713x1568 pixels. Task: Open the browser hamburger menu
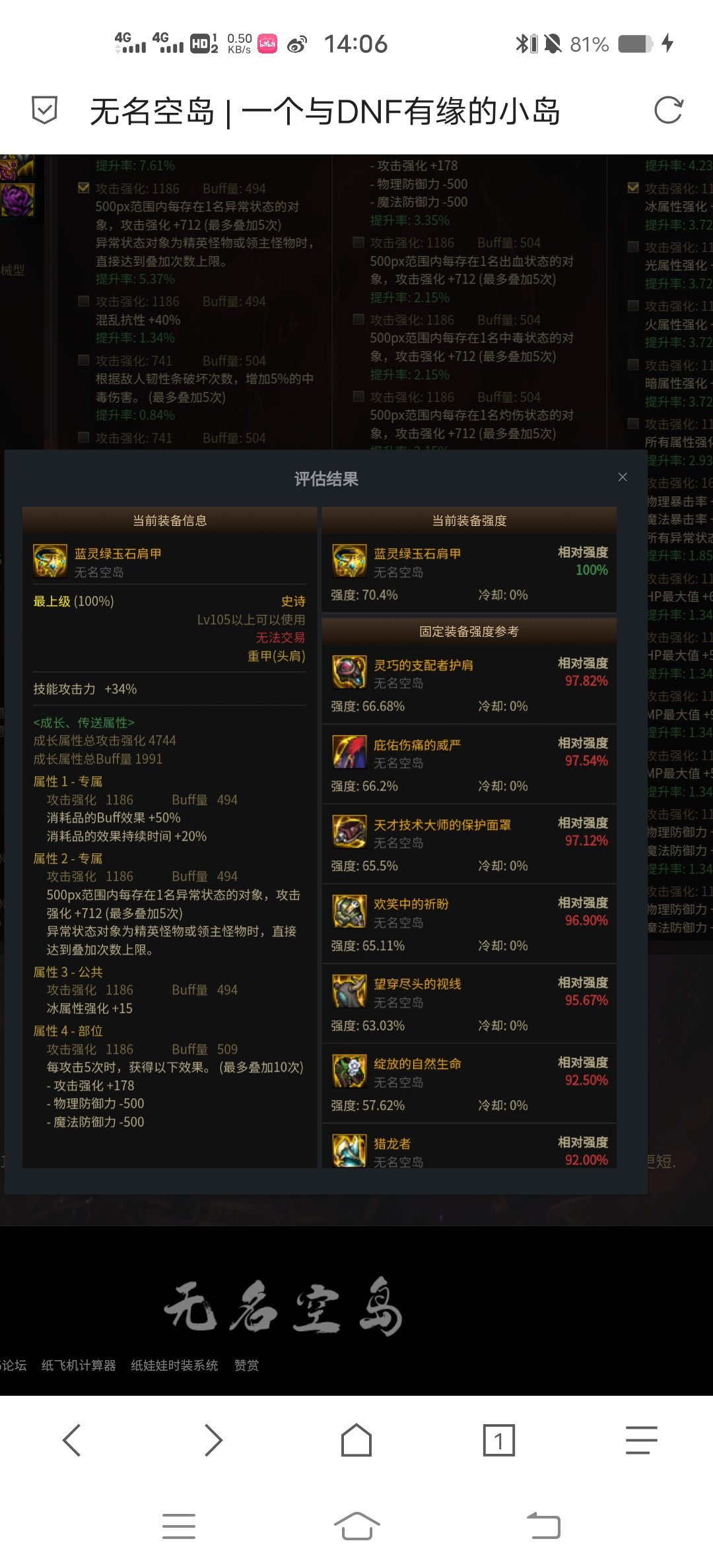pos(642,1440)
